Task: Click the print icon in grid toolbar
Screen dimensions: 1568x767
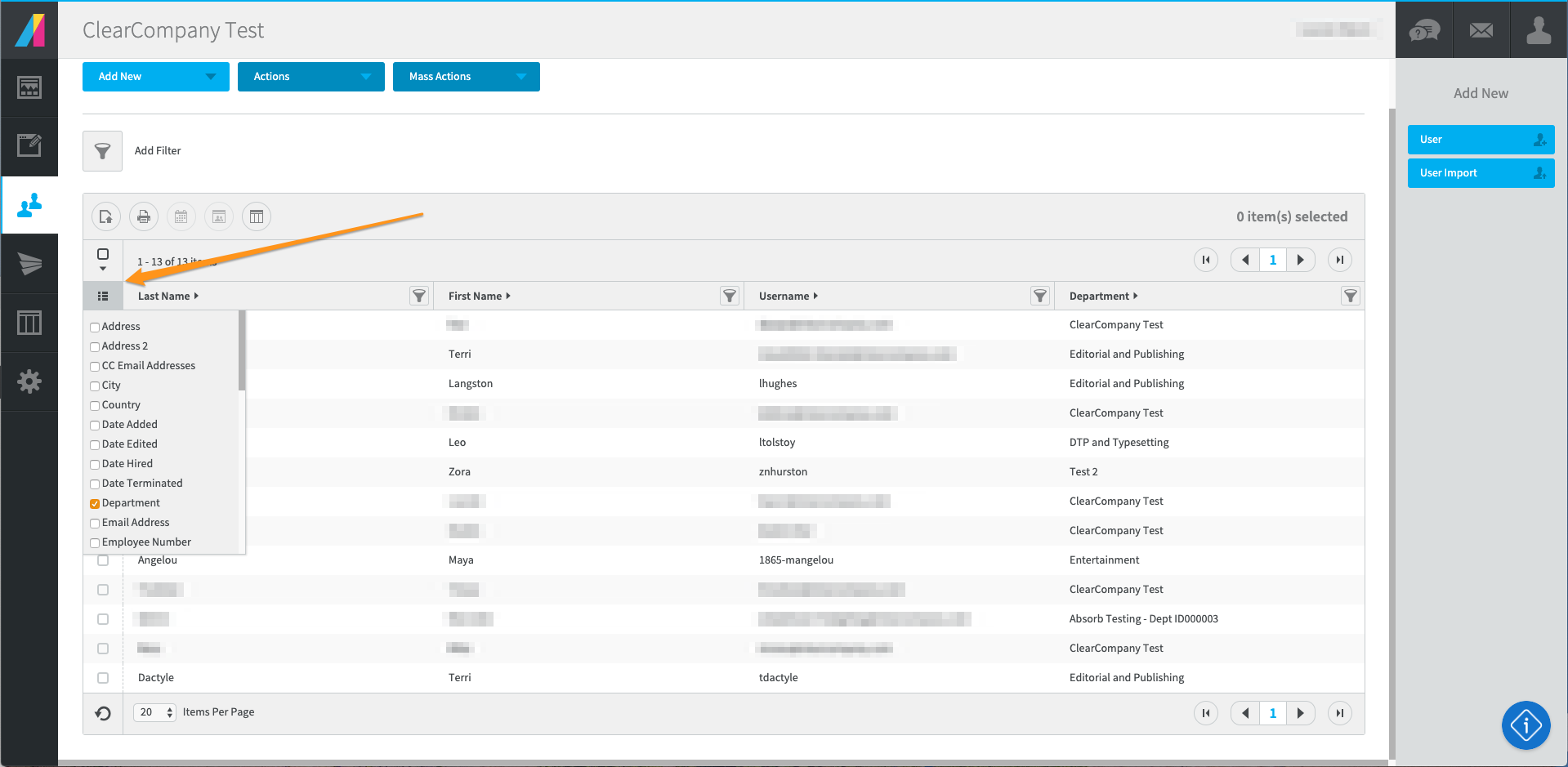Action: point(144,216)
